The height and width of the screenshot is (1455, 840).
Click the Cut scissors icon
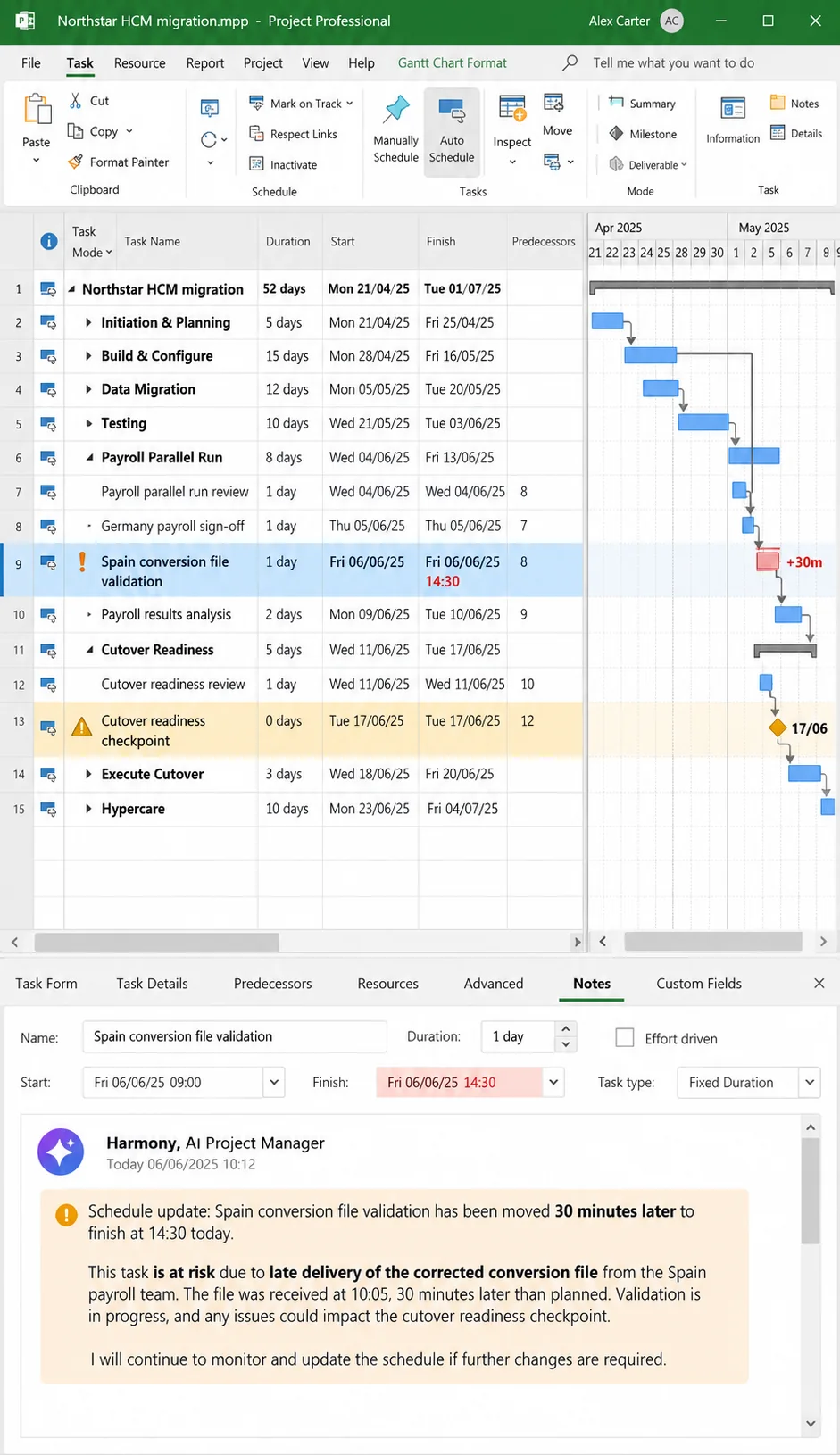pyautogui.click(x=77, y=101)
